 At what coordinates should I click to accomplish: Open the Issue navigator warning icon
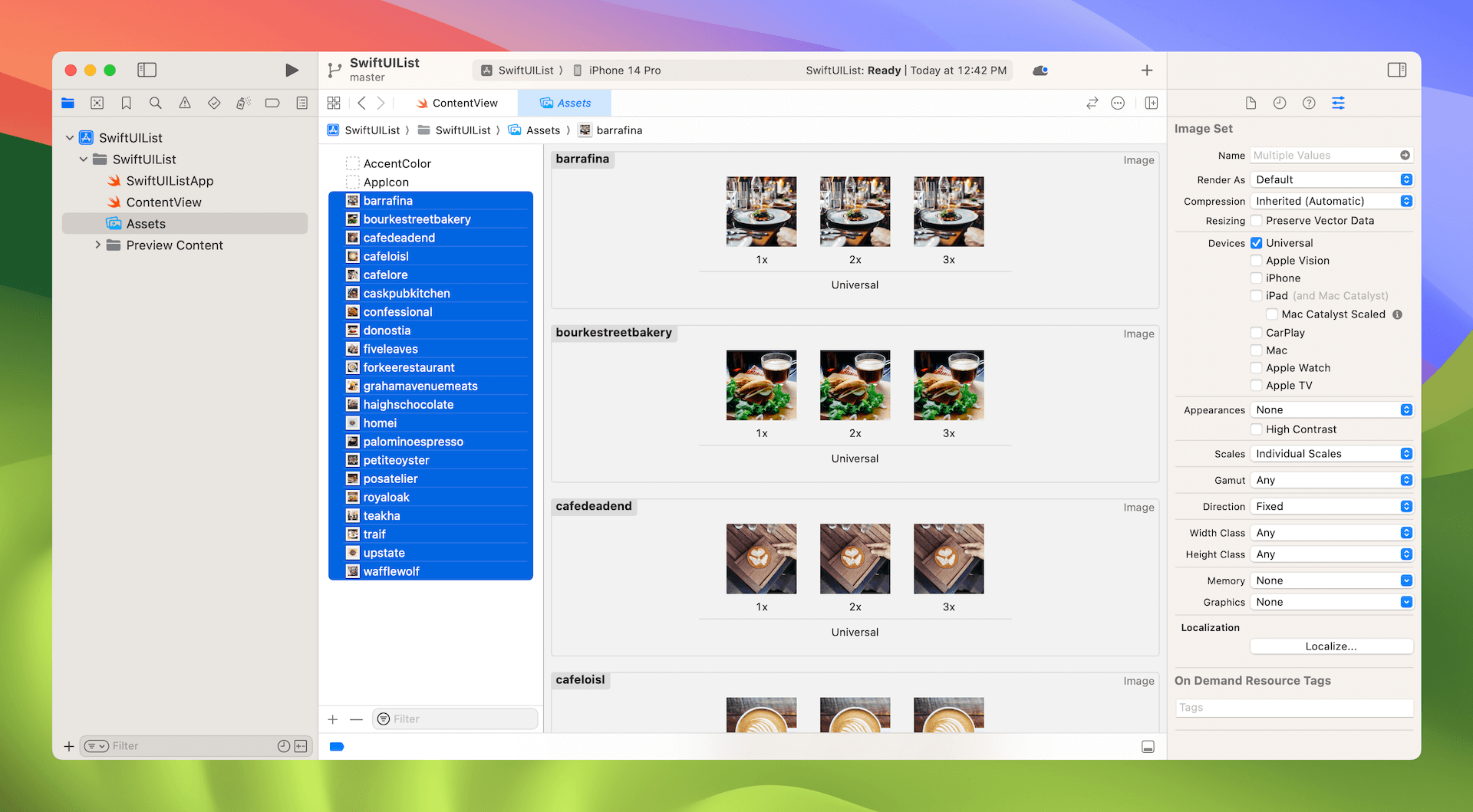[x=185, y=103]
